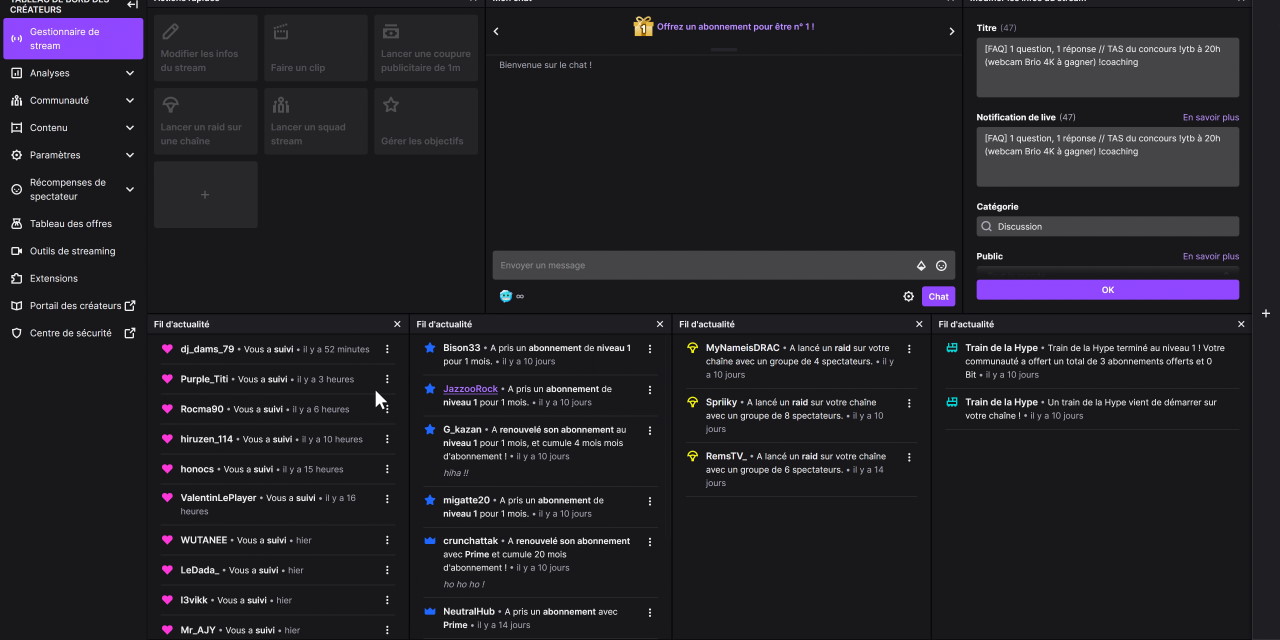Image resolution: width=1280 pixels, height=640 pixels.
Task: Close the first Fil d'actualité panel
Action: pos(397,324)
